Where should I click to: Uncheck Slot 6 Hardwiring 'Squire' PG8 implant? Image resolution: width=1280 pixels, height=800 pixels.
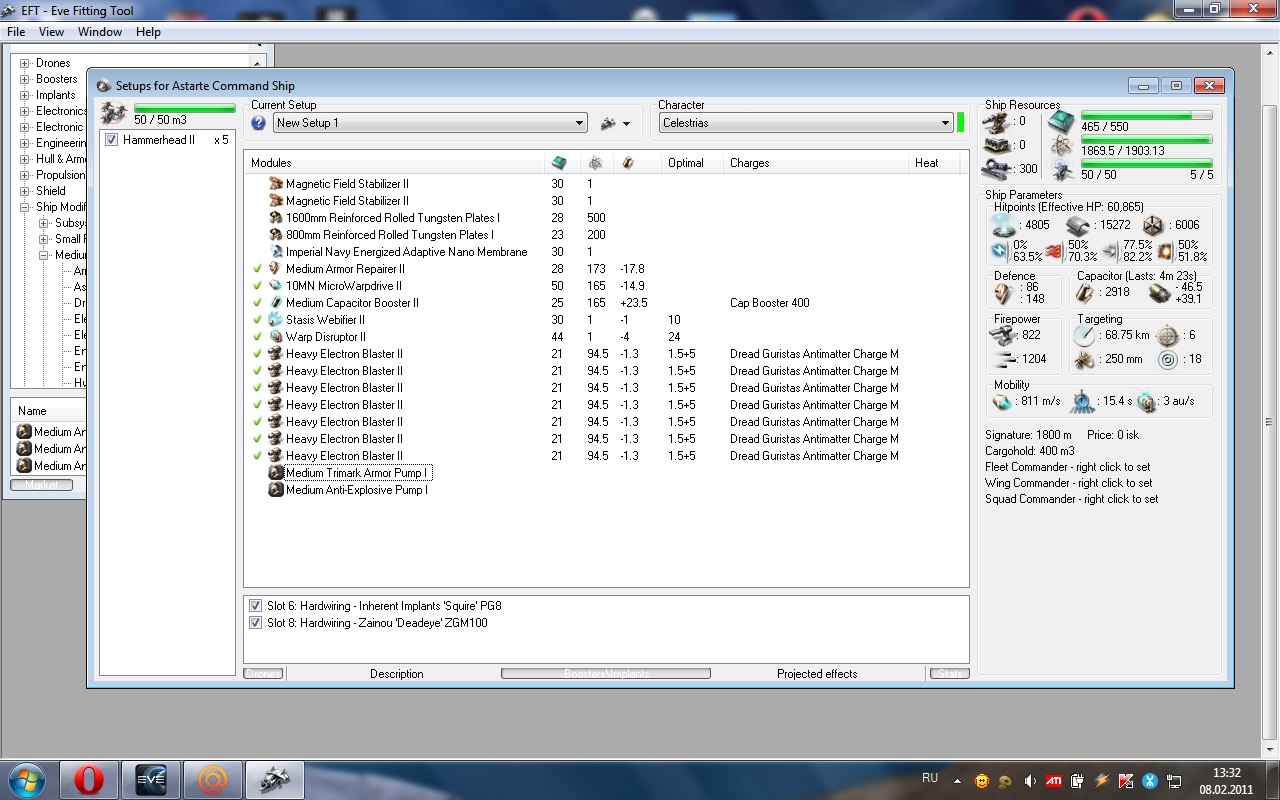[x=256, y=606]
